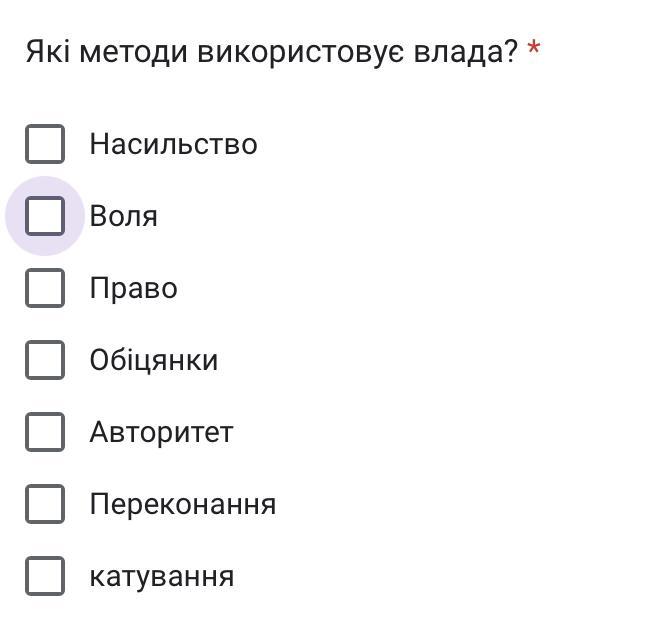Check the Насильство checkbox
Screen dimensions: 670x617
tap(45, 144)
